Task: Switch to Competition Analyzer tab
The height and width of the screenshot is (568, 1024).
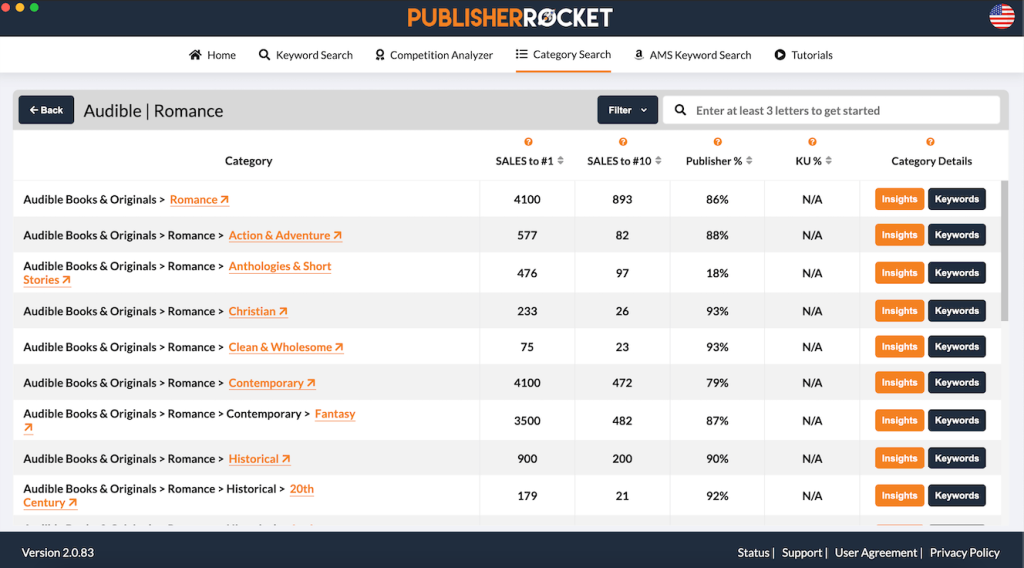Action: tap(434, 55)
